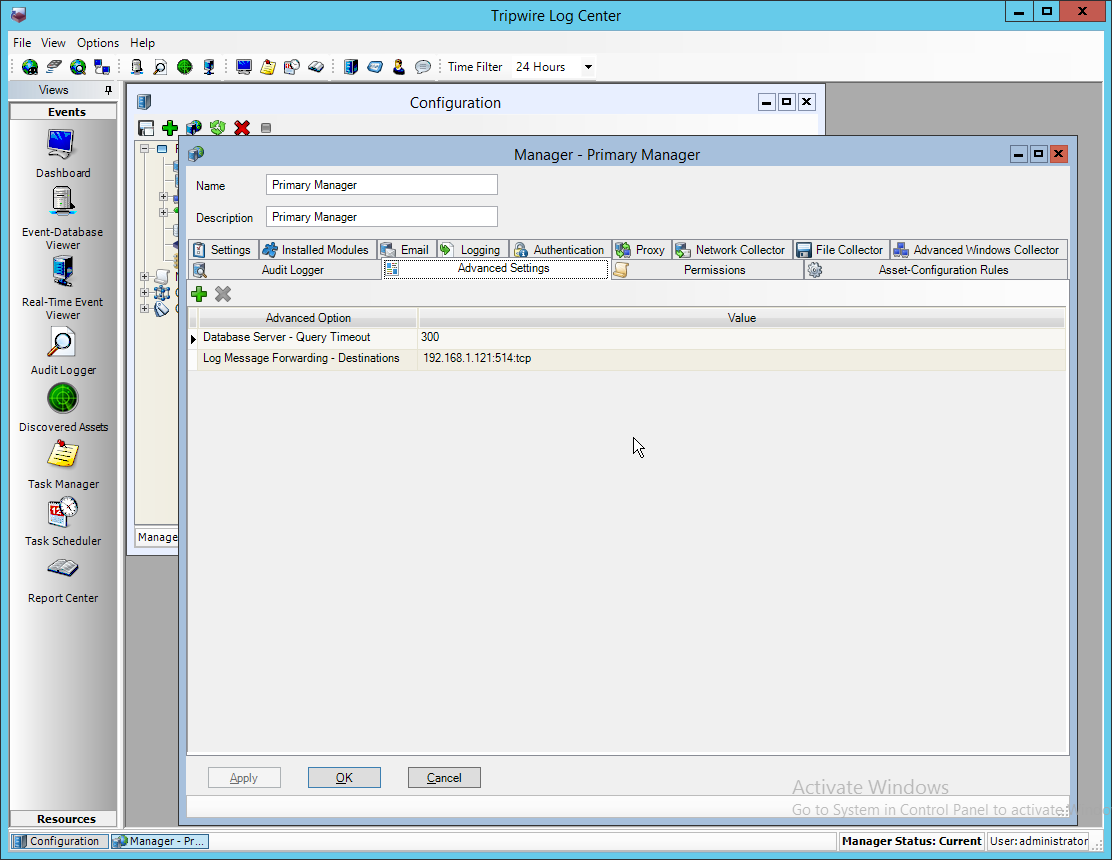1112x860 pixels.
Task: Click red X in Configuration window toolbar
Action: pos(242,128)
